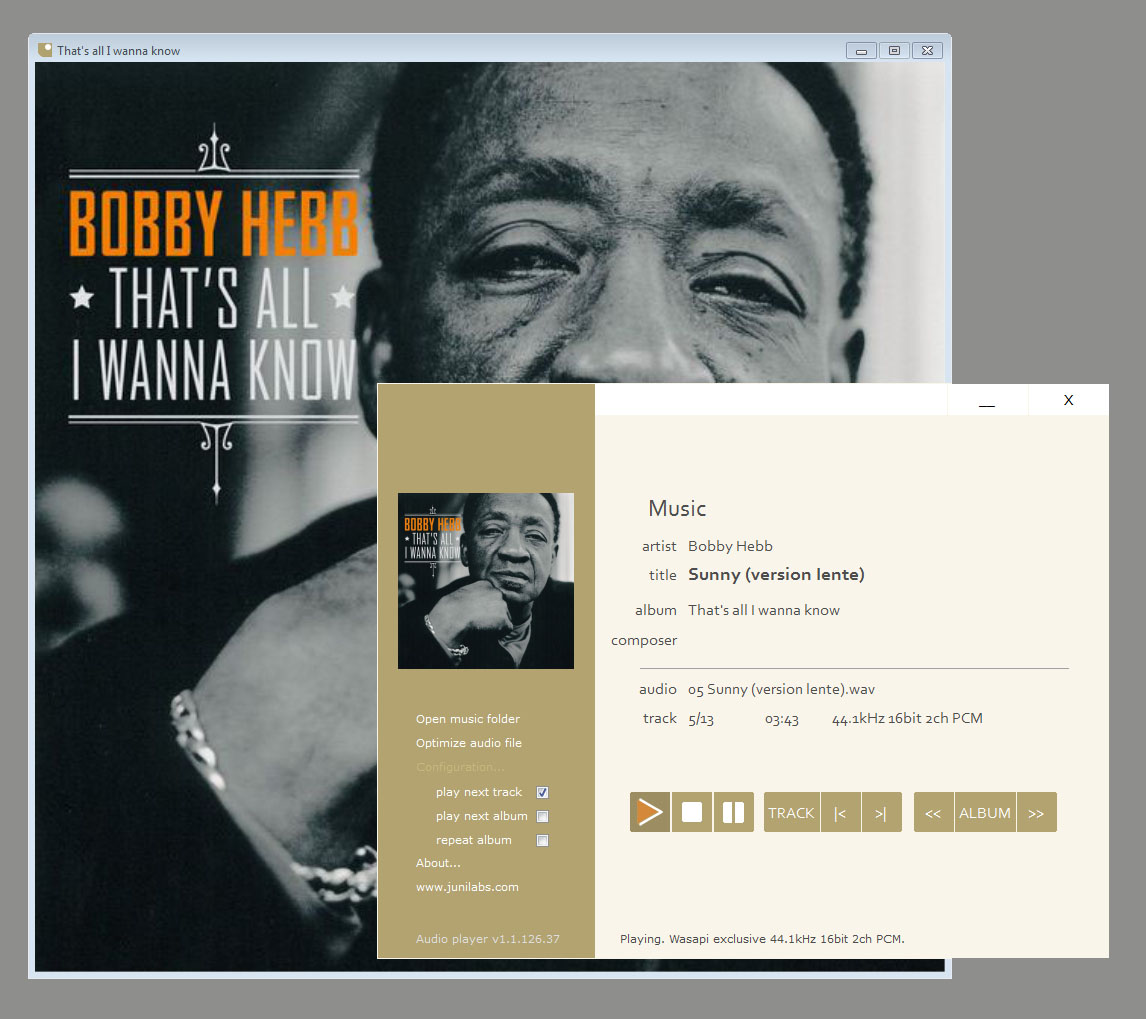Click the ALBUM button
The width and height of the screenshot is (1146, 1019).
click(x=985, y=812)
